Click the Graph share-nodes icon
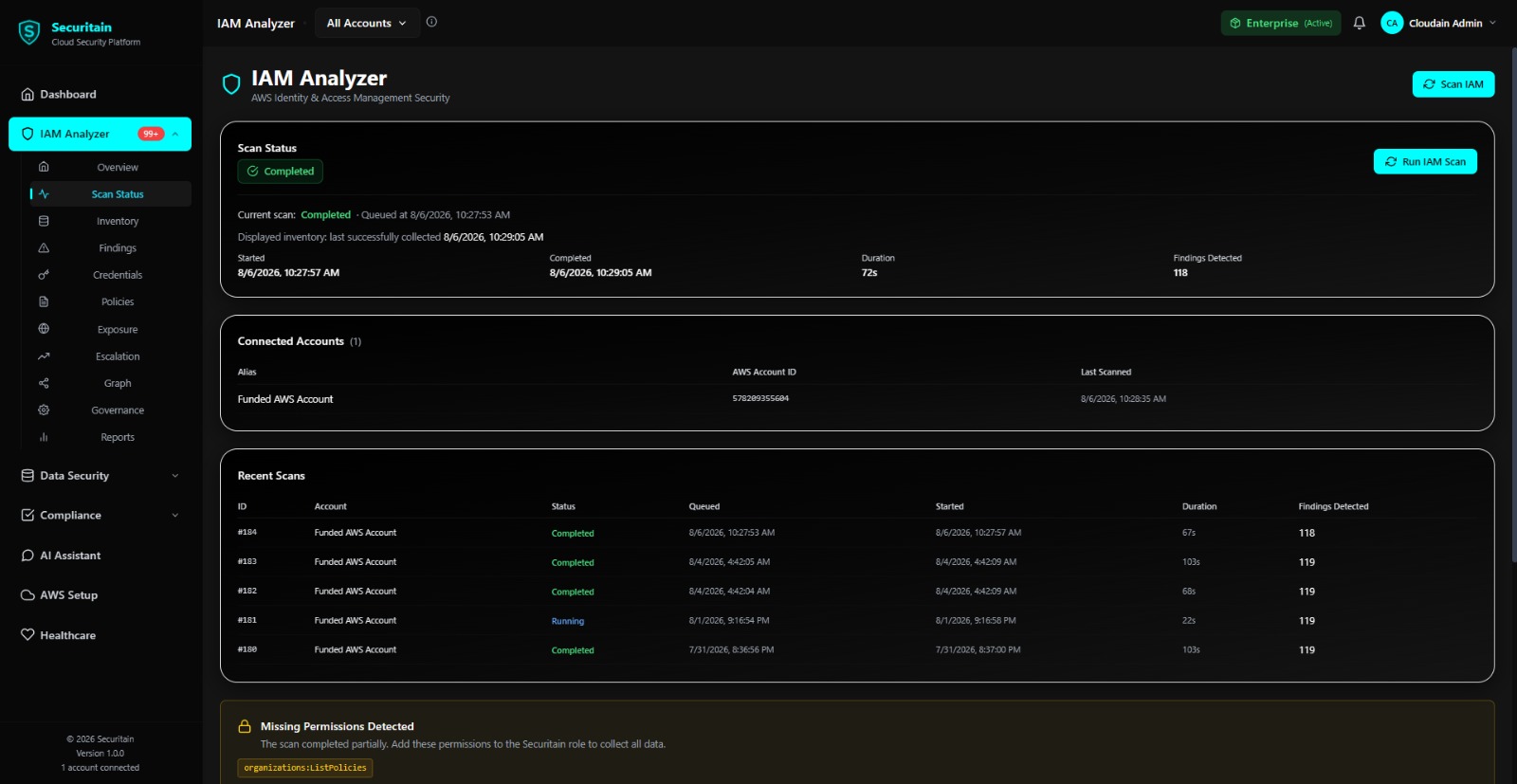Viewport: 1517px width, 784px height. tap(44, 383)
